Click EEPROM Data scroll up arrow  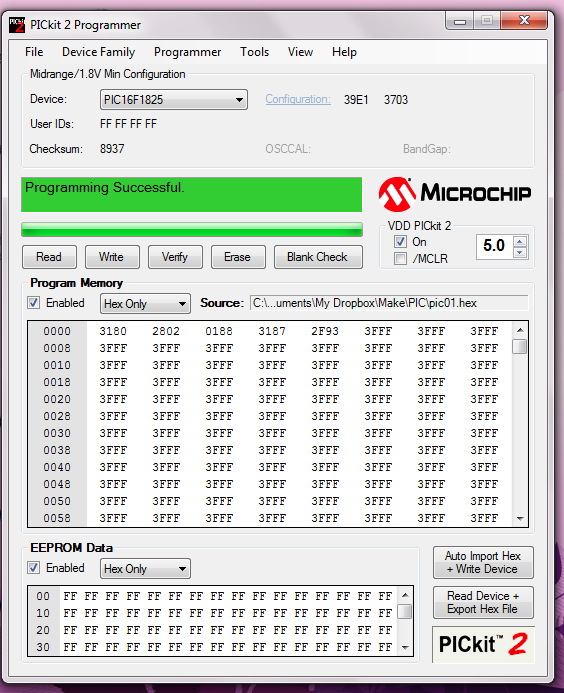(x=404, y=595)
